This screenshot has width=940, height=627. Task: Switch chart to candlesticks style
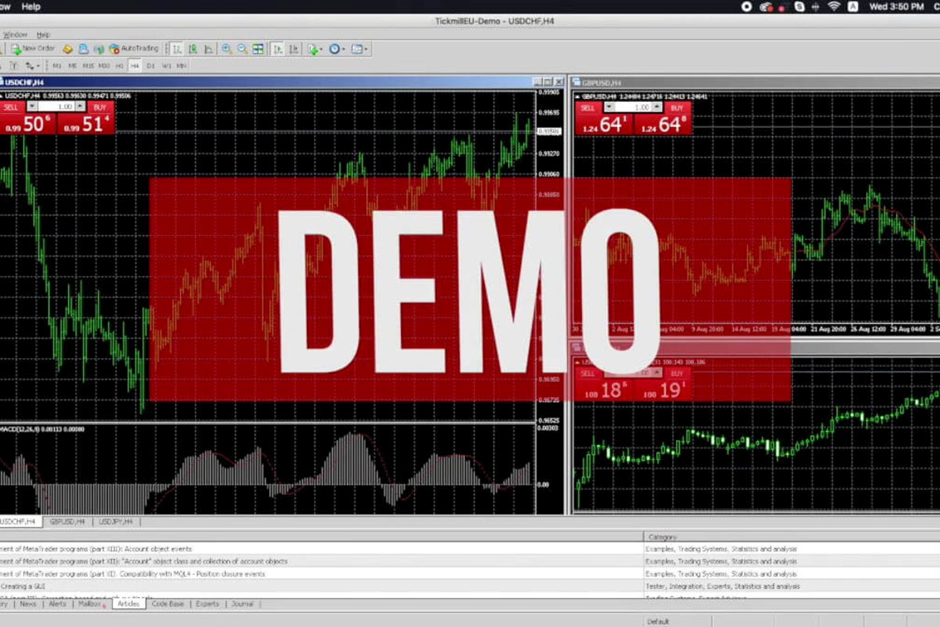[x=193, y=49]
